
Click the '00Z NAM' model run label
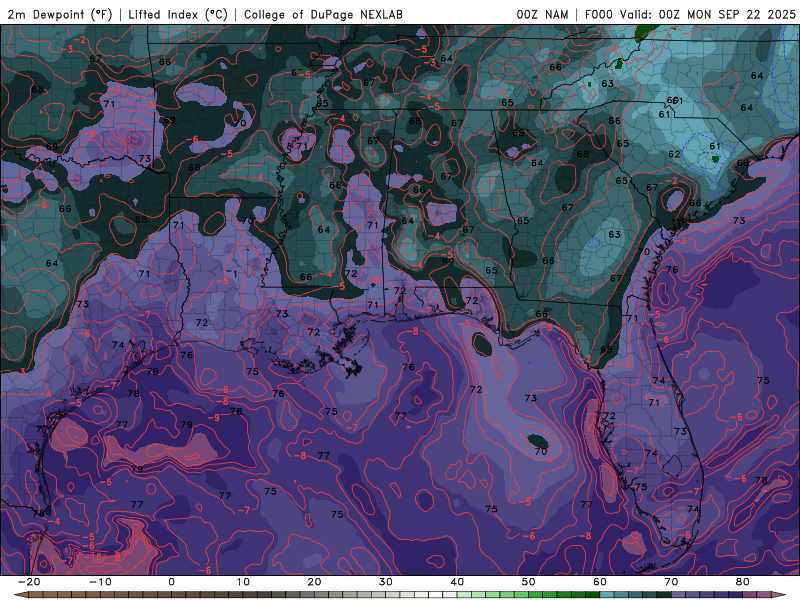tap(542, 14)
